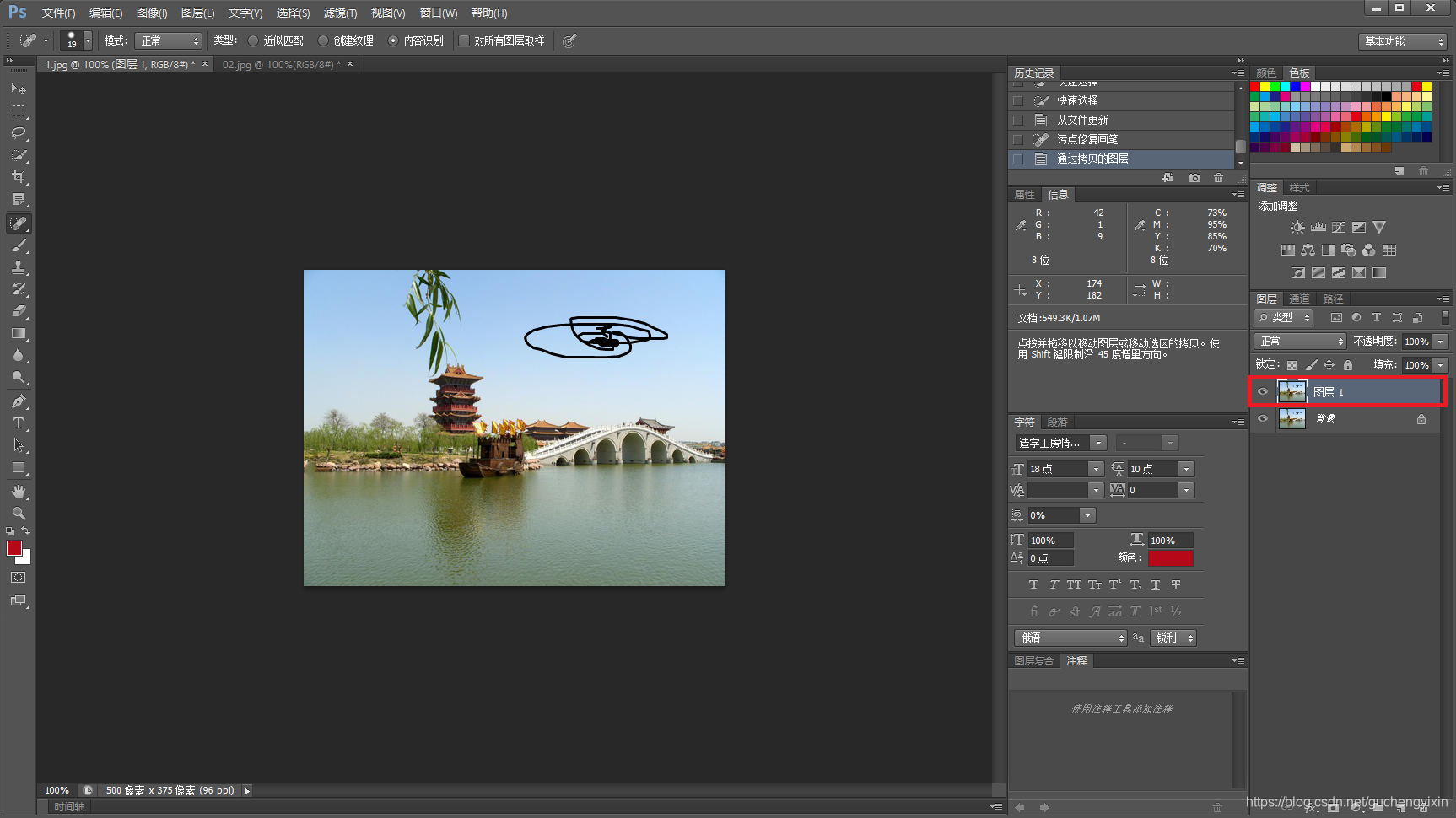
Task: Toggle lock transparent pixels in Layers
Action: tap(1292, 365)
